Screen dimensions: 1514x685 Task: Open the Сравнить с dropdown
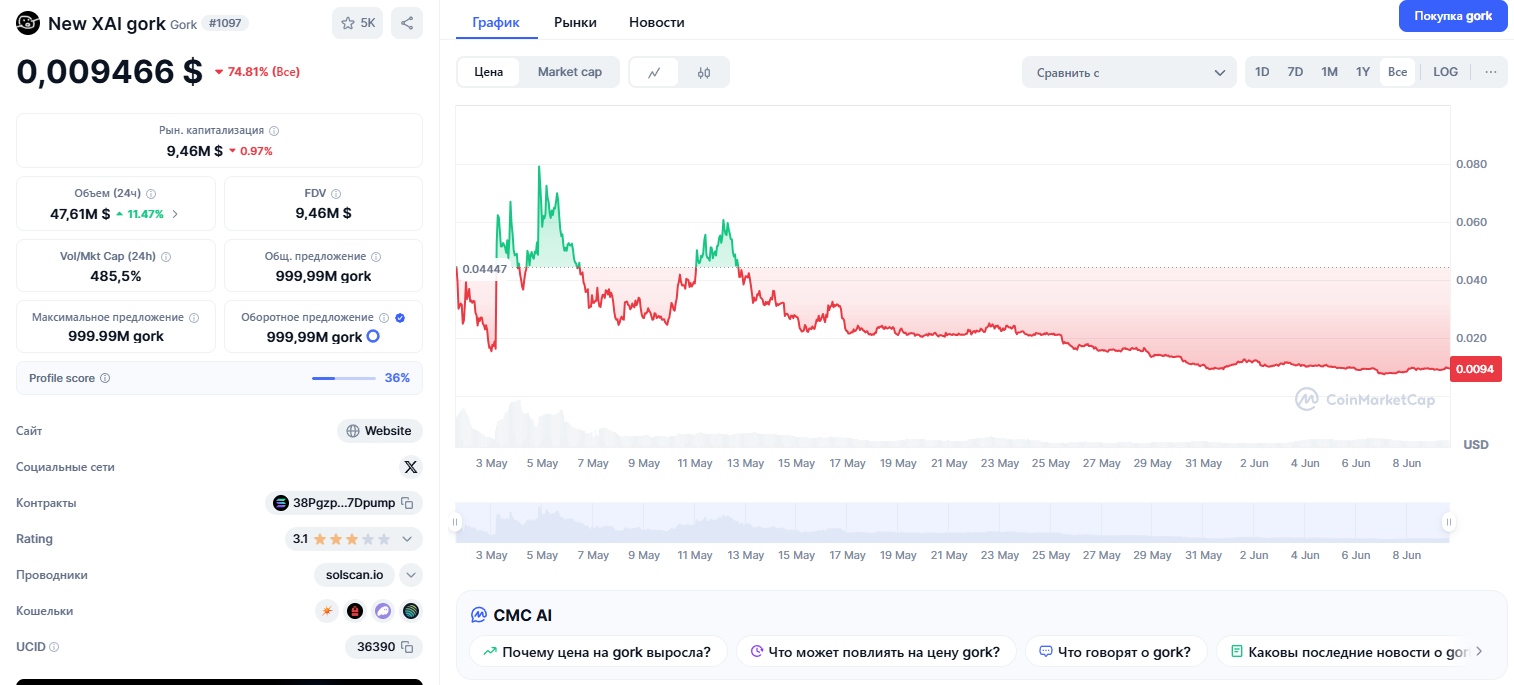pyautogui.click(x=1130, y=72)
